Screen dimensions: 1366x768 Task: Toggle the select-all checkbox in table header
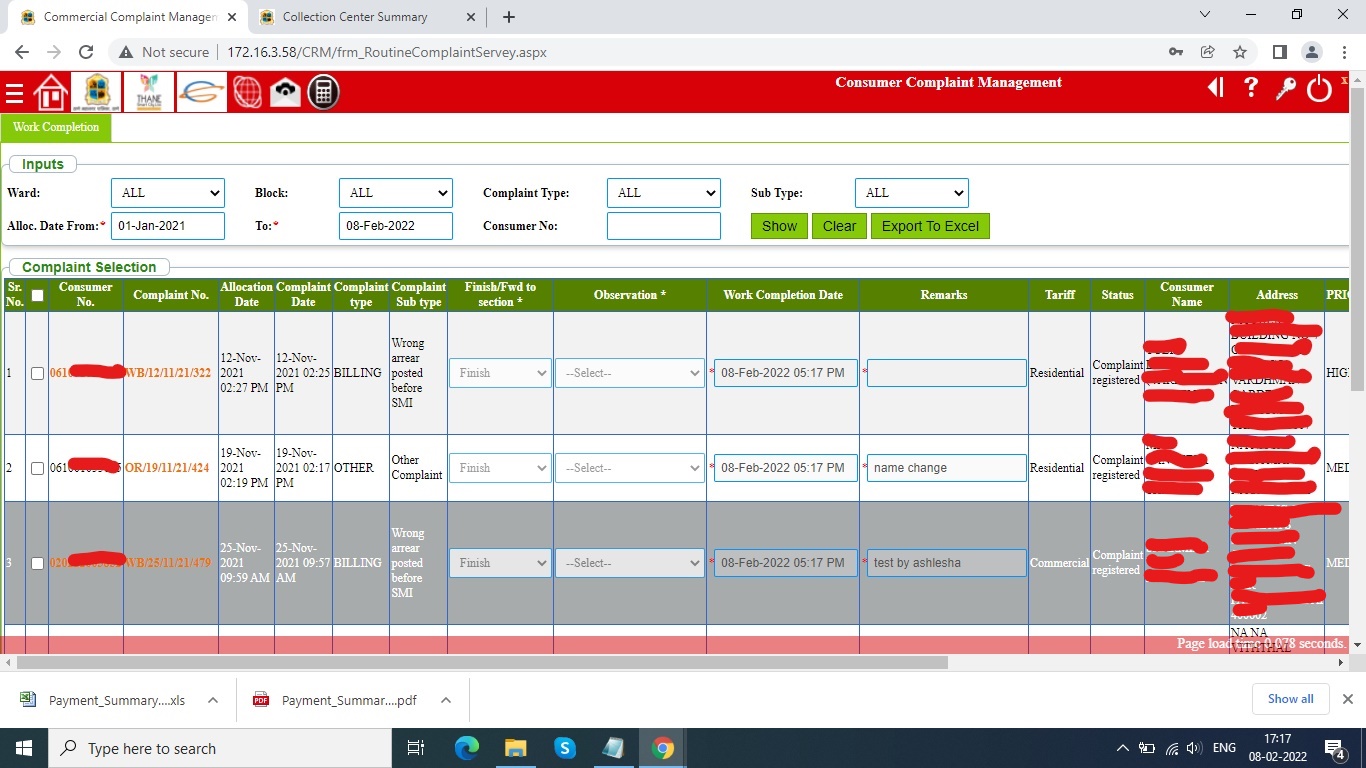point(37,295)
